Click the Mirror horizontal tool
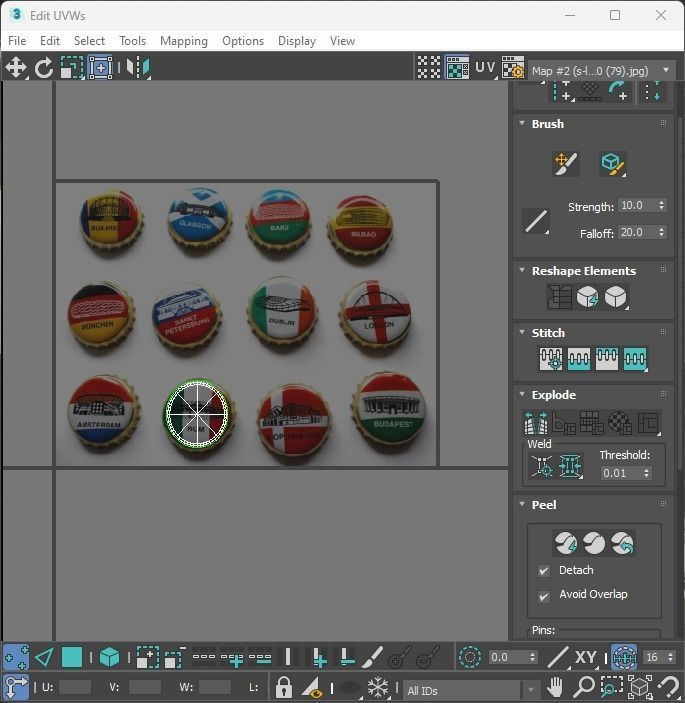The width and height of the screenshot is (685, 703). (138, 68)
